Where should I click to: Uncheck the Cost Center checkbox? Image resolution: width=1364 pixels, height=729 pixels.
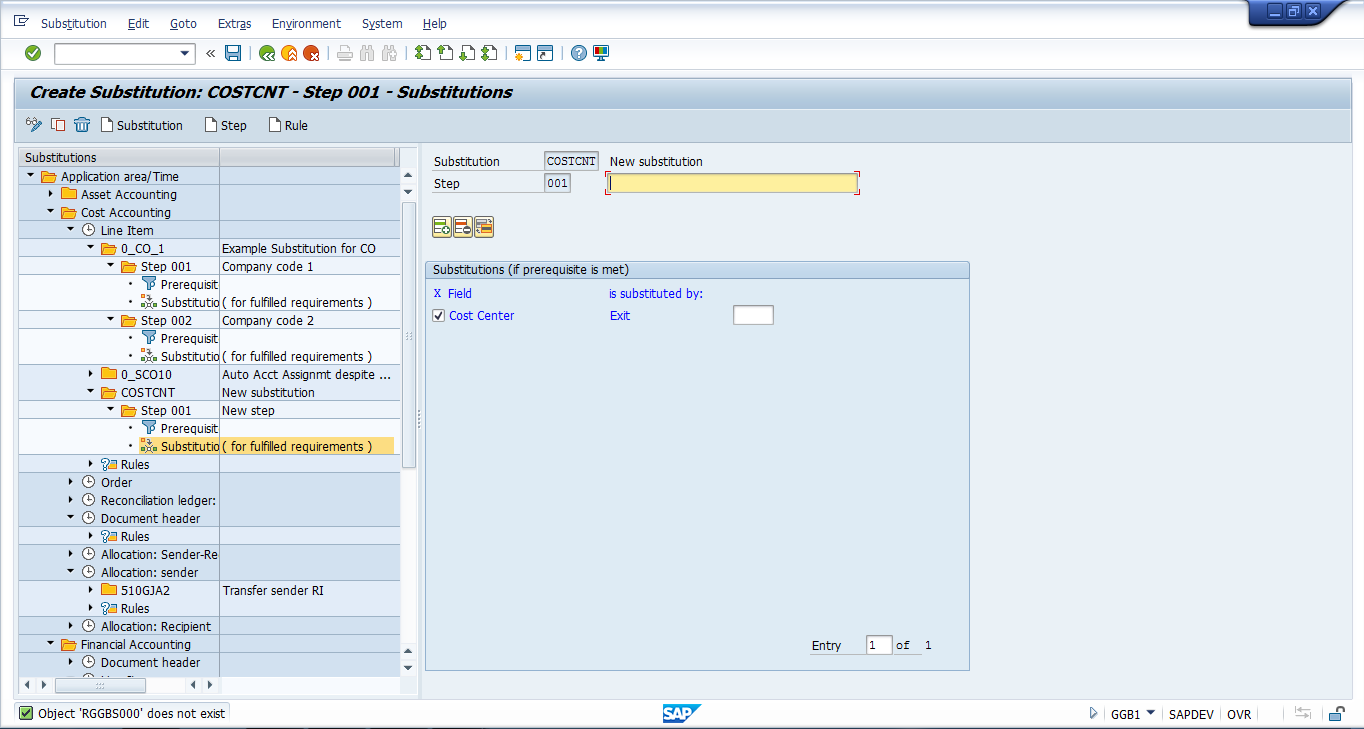point(439,316)
